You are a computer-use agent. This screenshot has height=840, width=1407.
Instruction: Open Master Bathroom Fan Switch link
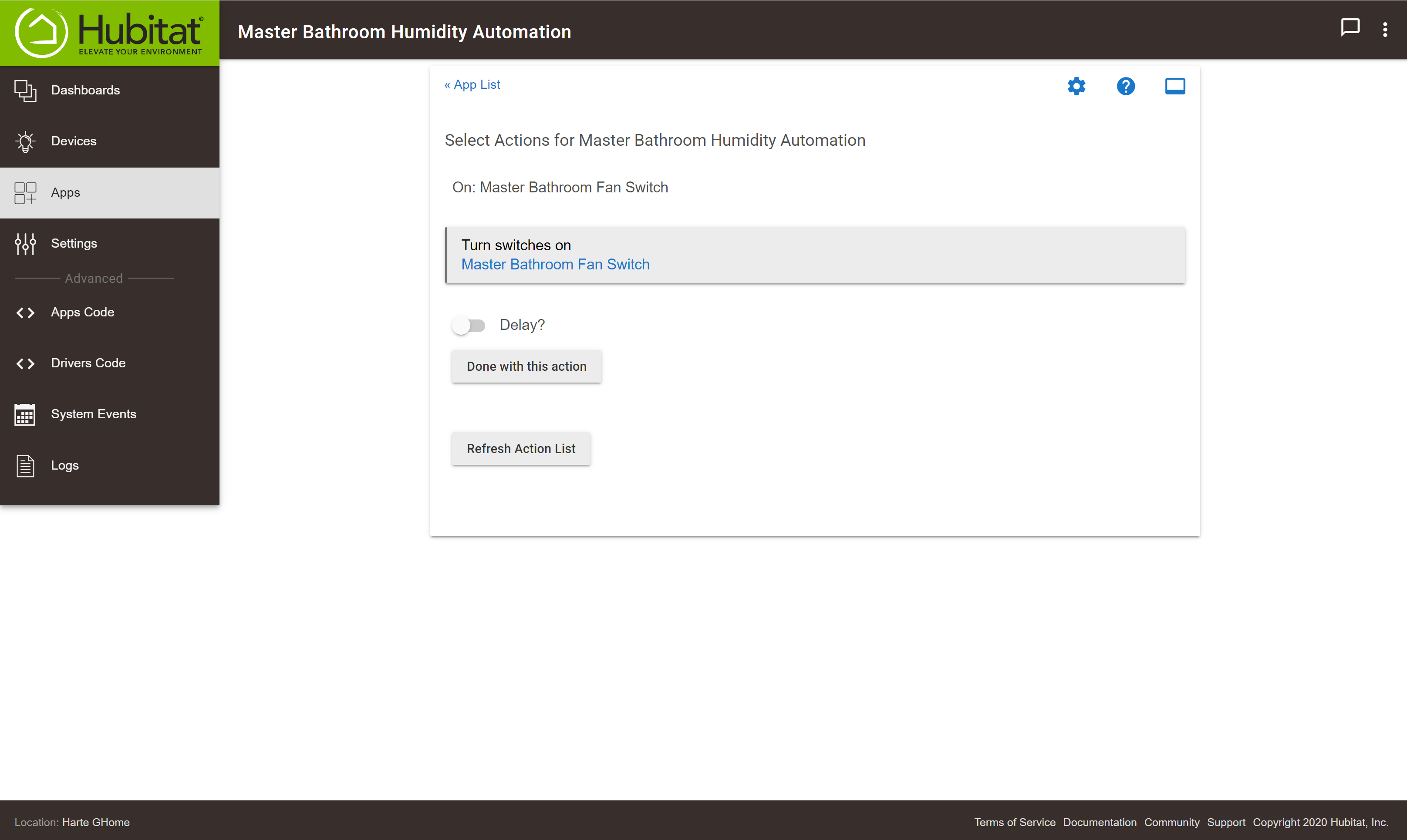(x=555, y=264)
